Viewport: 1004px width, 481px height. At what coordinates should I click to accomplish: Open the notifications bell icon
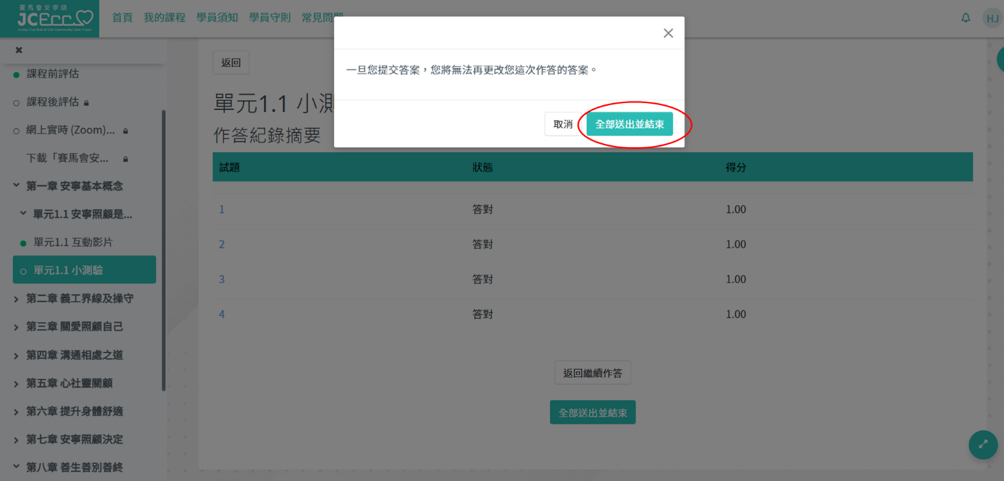click(x=965, y=18)
